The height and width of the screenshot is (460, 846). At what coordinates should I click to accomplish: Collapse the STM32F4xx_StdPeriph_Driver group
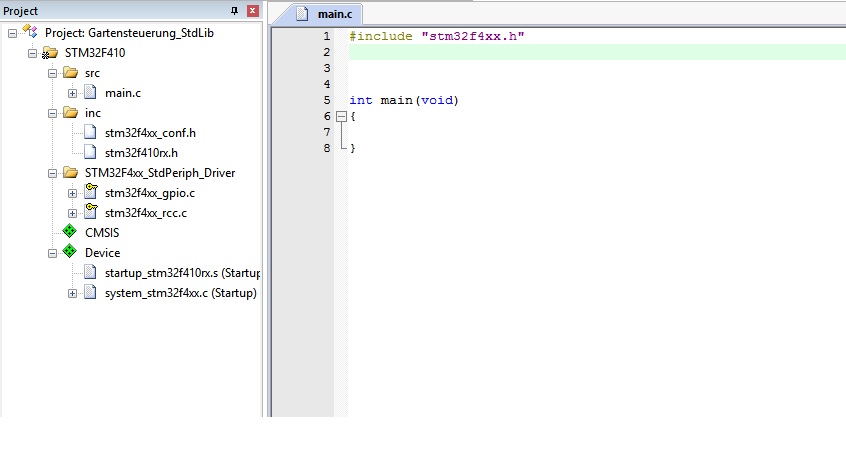52,173
